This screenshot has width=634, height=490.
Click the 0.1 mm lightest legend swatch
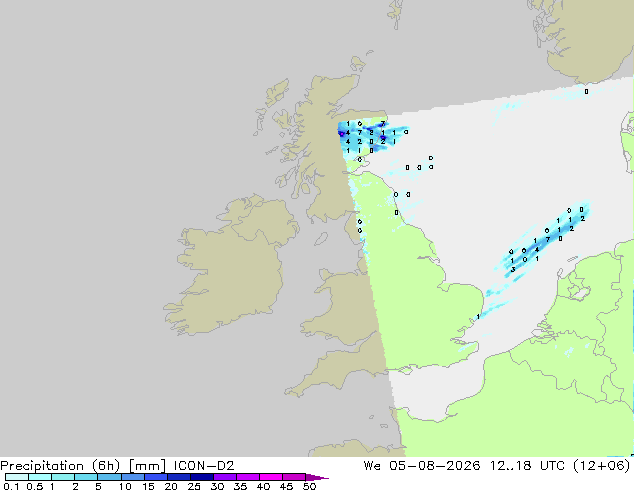pyautogui.click(x=17, y=477)
